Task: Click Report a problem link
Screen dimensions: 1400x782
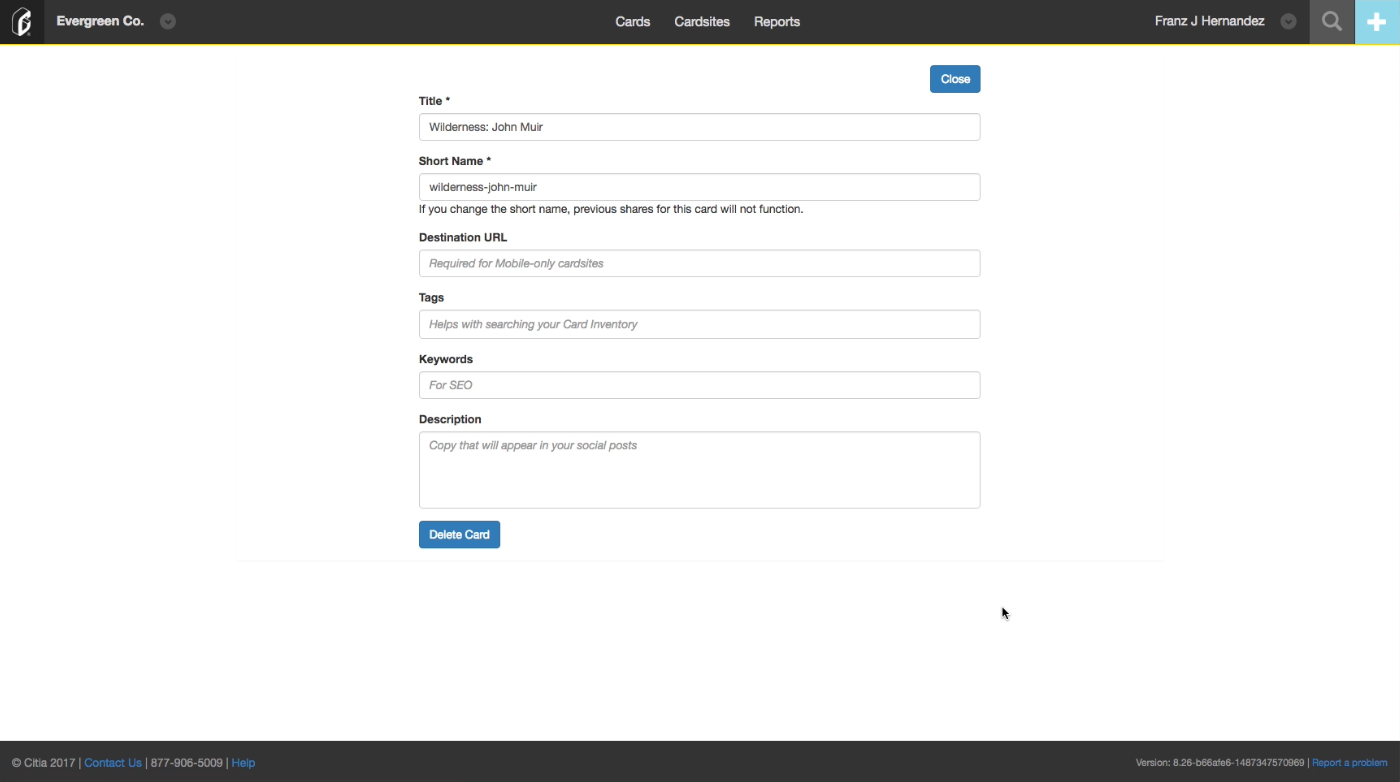Action: pos(1350,763)
